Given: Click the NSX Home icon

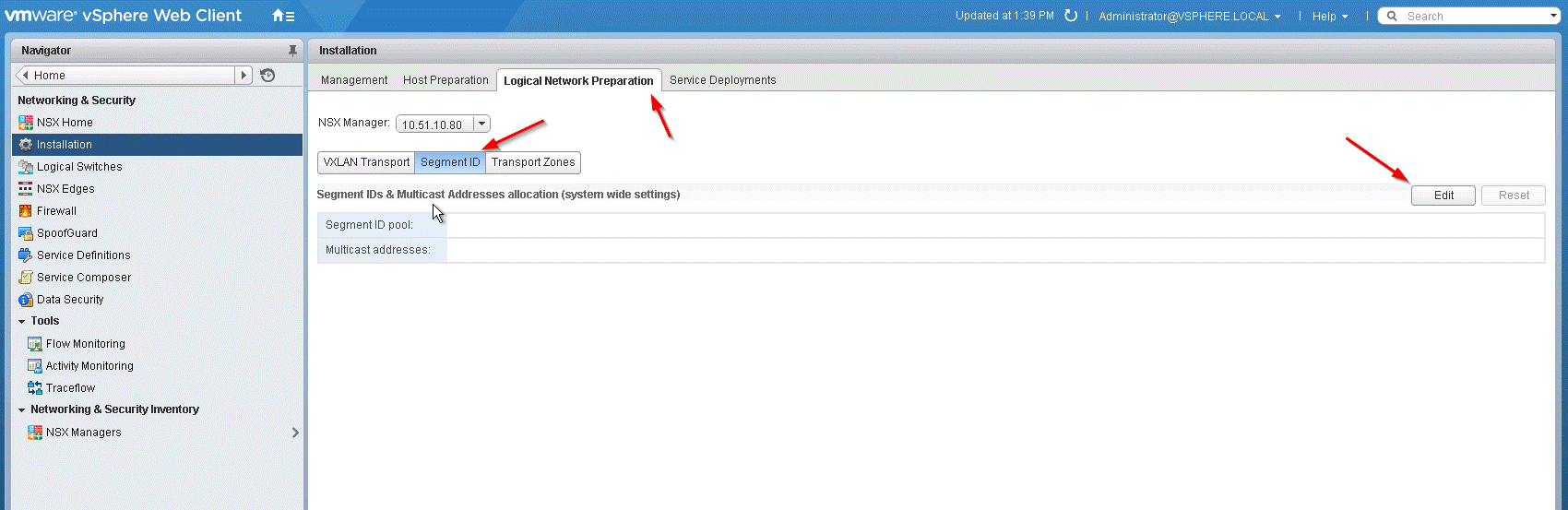Looking at the screenshot, I should coord(26,123).
